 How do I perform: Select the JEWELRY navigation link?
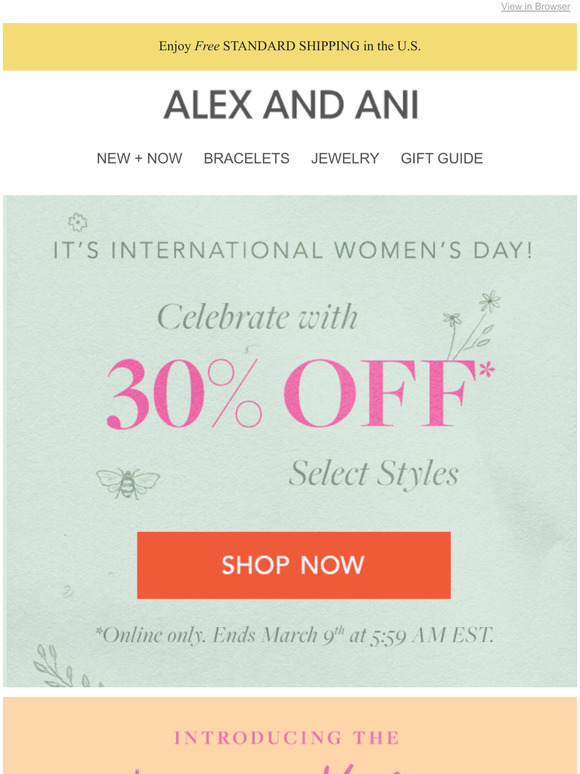tap(345, 158)
